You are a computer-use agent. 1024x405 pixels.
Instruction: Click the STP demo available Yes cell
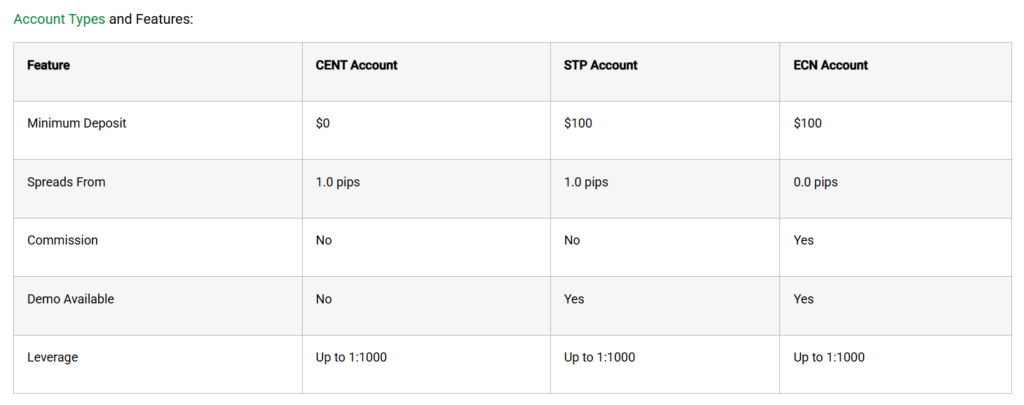[574, 299]
